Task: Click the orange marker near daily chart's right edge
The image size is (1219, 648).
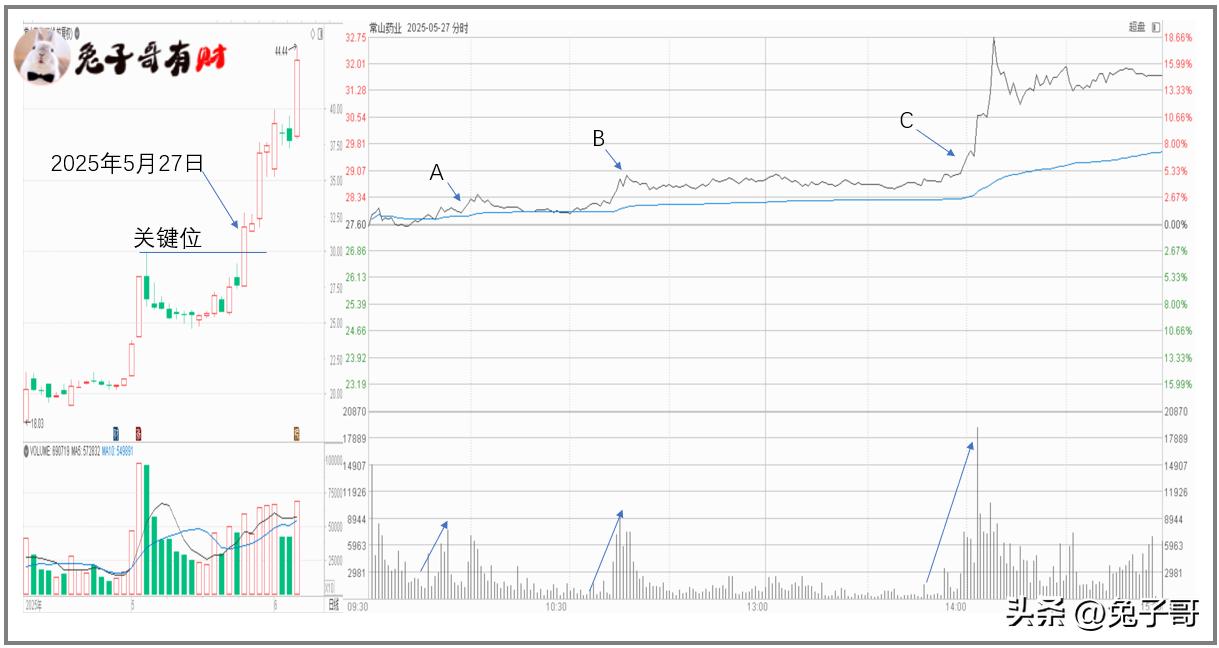Action: 296,433
